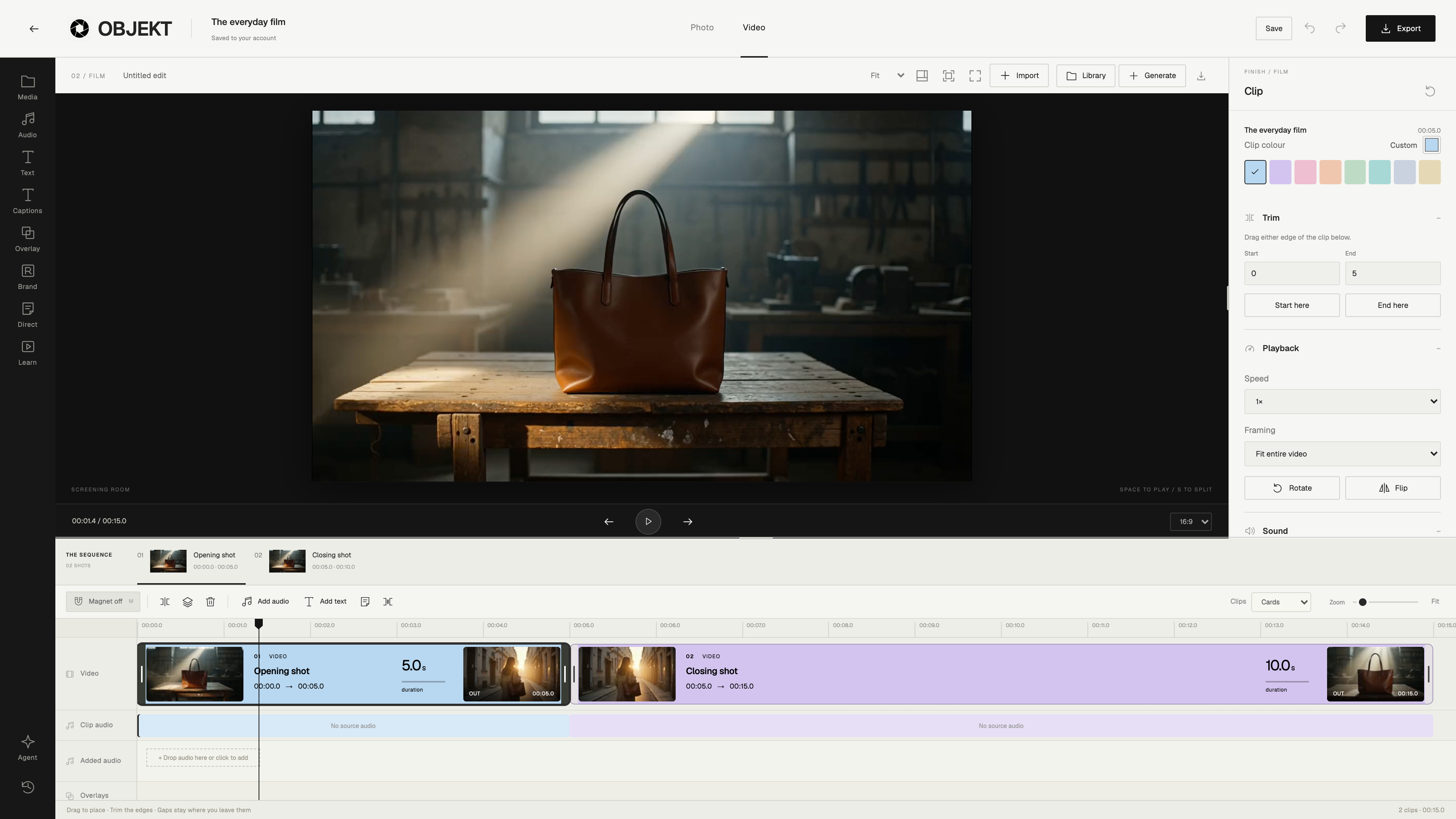Open the Framing dropdown
The width and height of the screenshot is (1456, 819).
click(x=1342, y=454)
